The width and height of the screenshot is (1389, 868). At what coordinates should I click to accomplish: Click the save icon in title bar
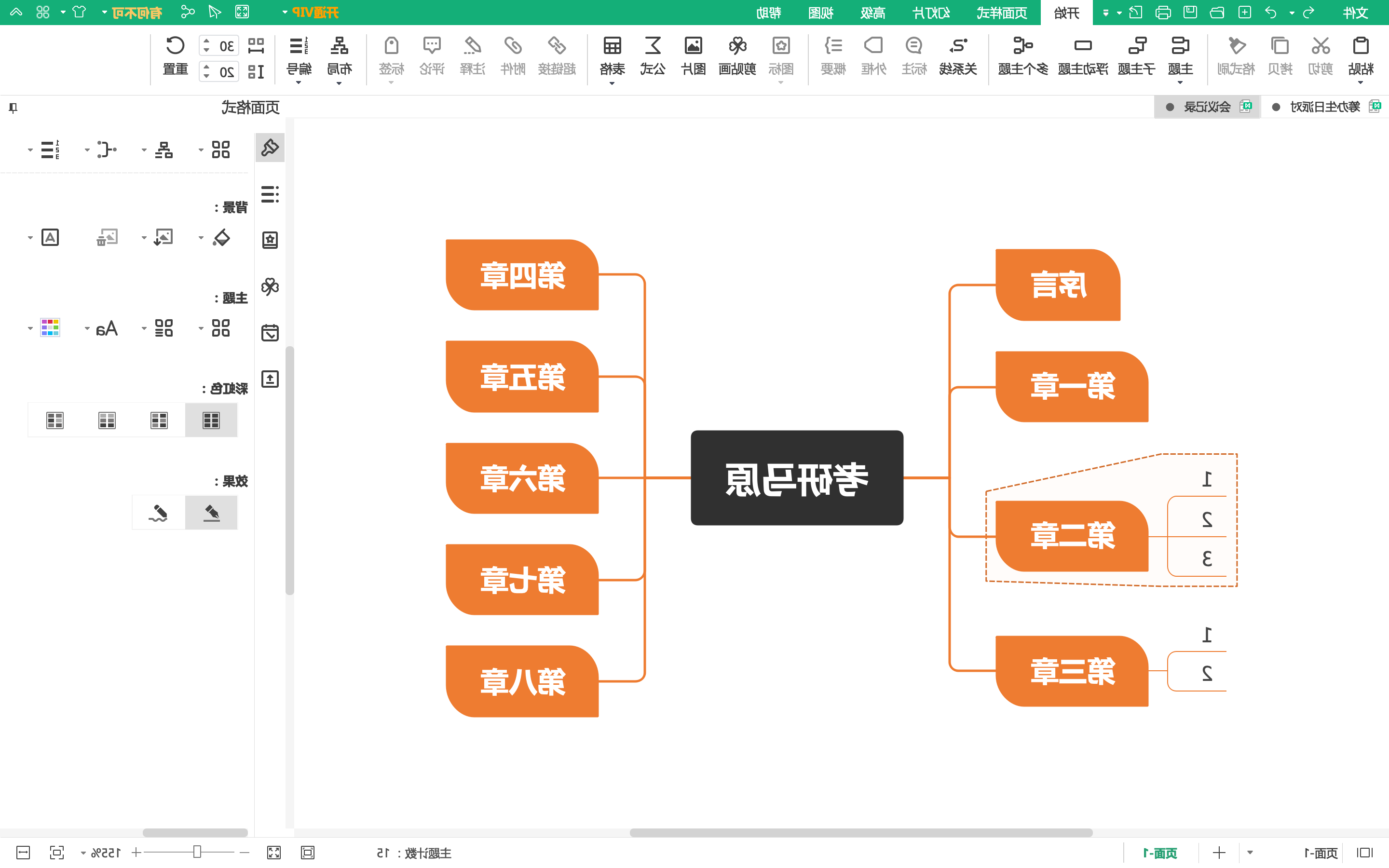(x=1190, y=12)
